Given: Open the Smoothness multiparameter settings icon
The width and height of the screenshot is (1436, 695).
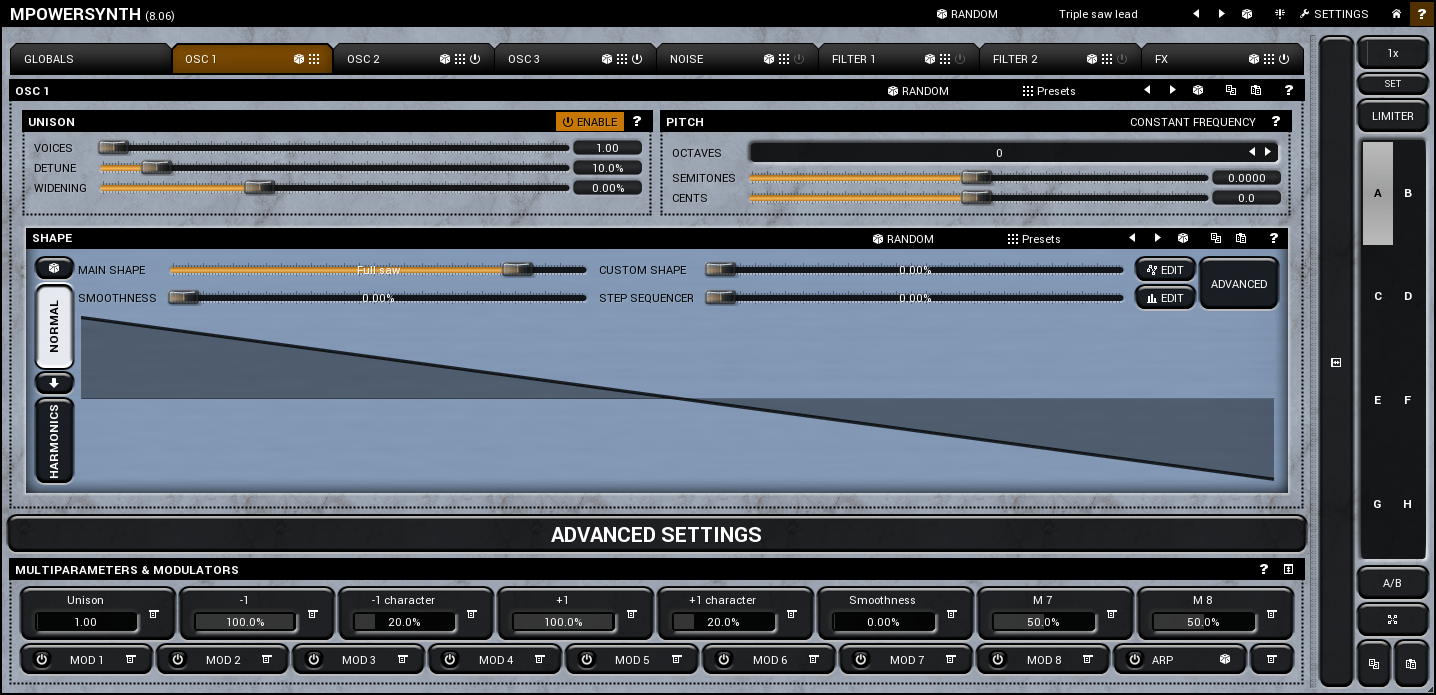Looking at the screenshot, I should [952, 614].
